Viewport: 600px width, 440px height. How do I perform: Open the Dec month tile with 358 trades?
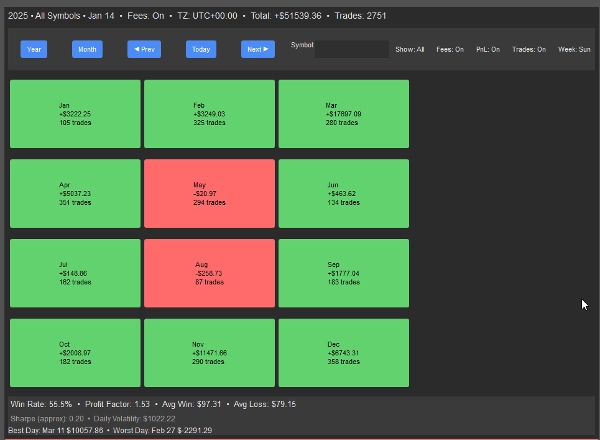343,352
